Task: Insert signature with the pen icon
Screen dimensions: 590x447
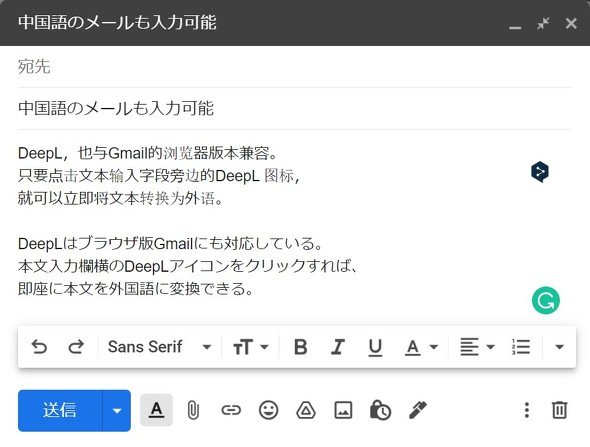Action: tap(418, 410)
